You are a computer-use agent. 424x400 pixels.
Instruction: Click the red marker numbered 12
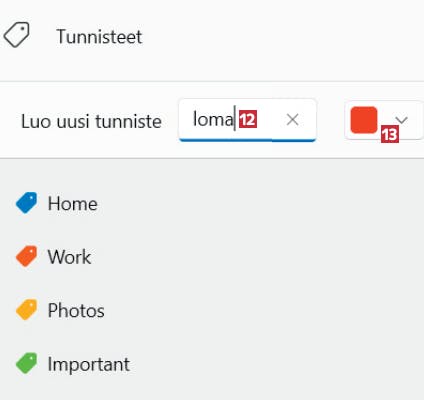248,119
